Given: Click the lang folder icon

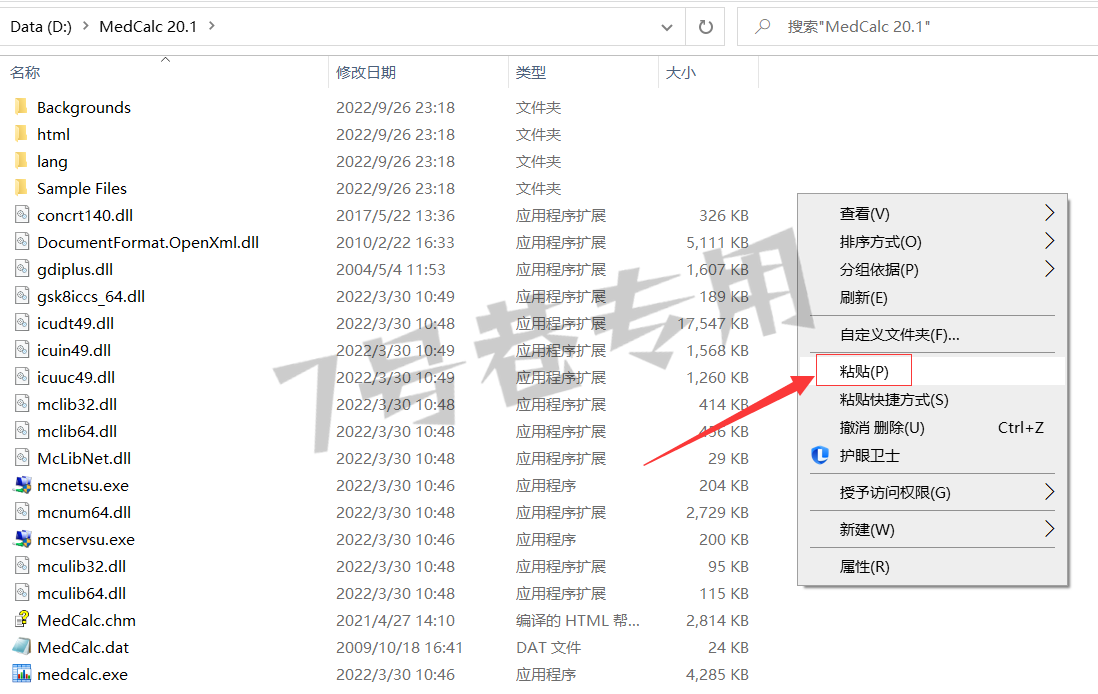Looking at the screenshot, I should coord(22,161).
